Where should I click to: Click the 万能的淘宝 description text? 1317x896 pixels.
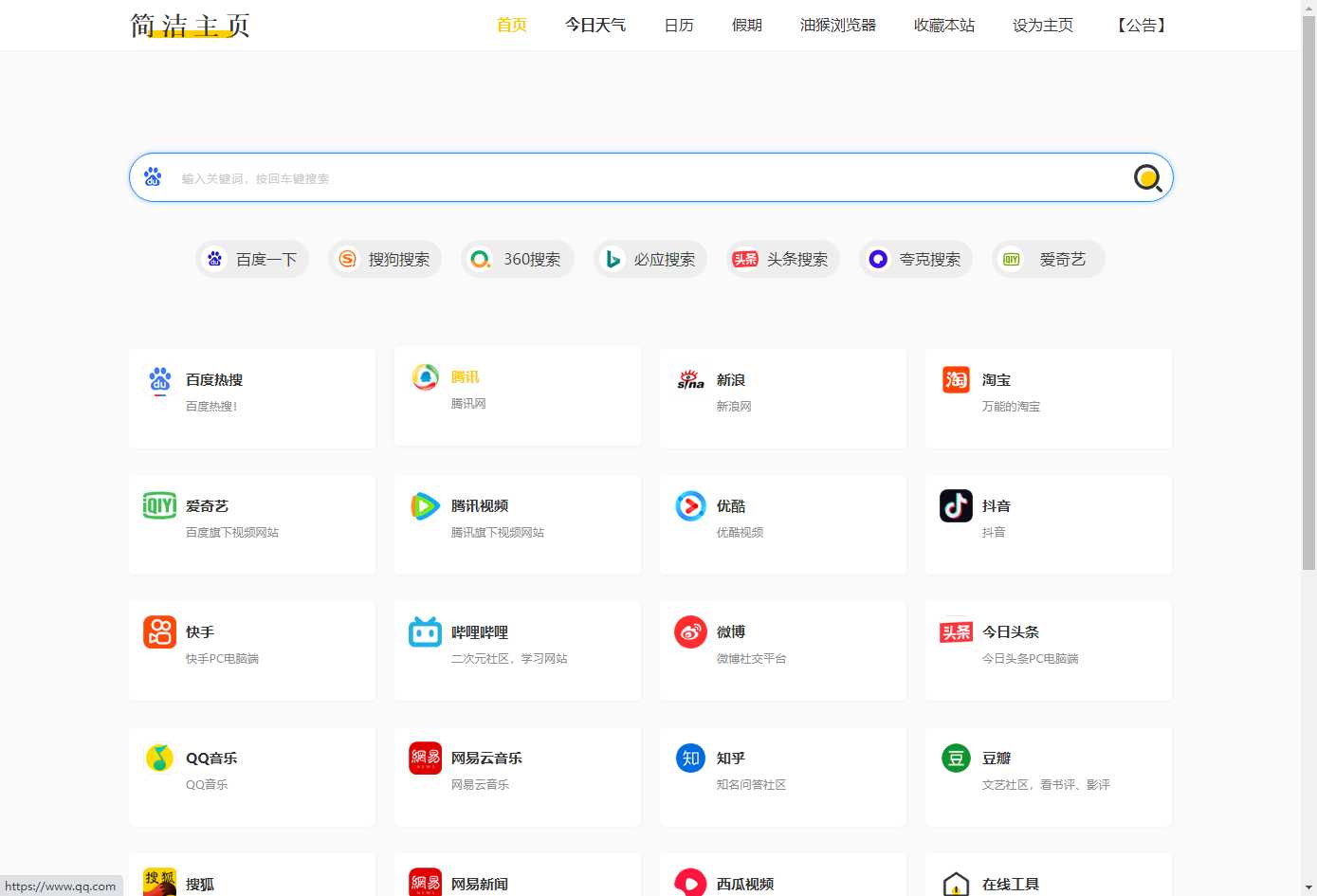[x=1011, y=406]
